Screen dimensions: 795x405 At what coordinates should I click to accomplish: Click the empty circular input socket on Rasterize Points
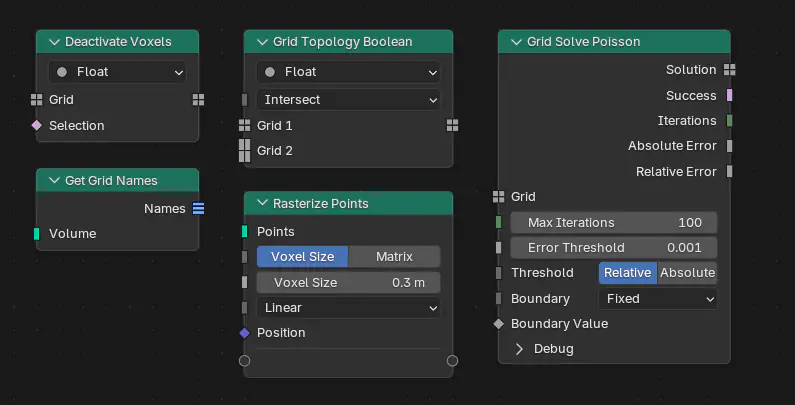[244, 360]
